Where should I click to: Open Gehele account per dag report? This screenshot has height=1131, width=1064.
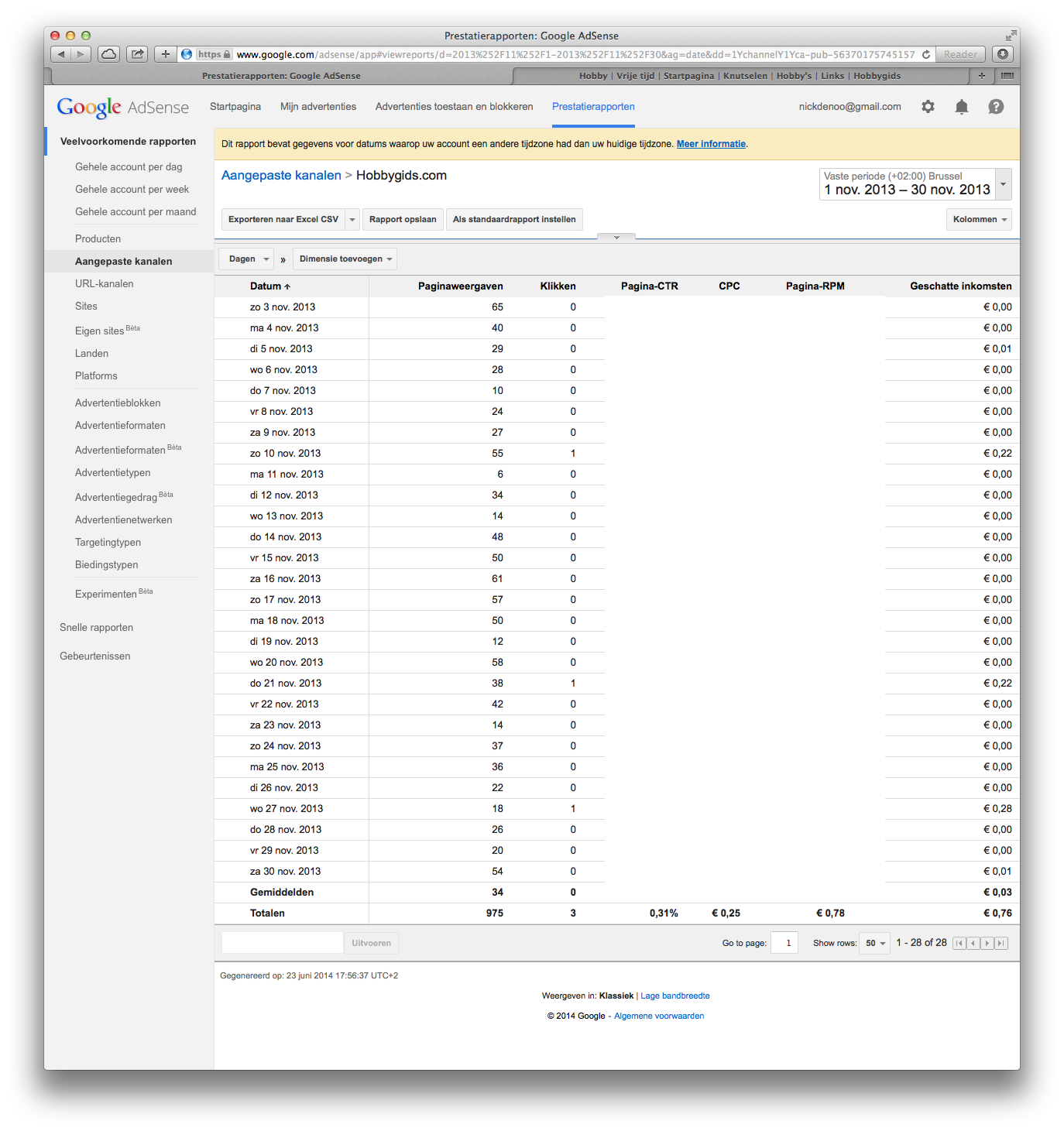coord(129,166)
